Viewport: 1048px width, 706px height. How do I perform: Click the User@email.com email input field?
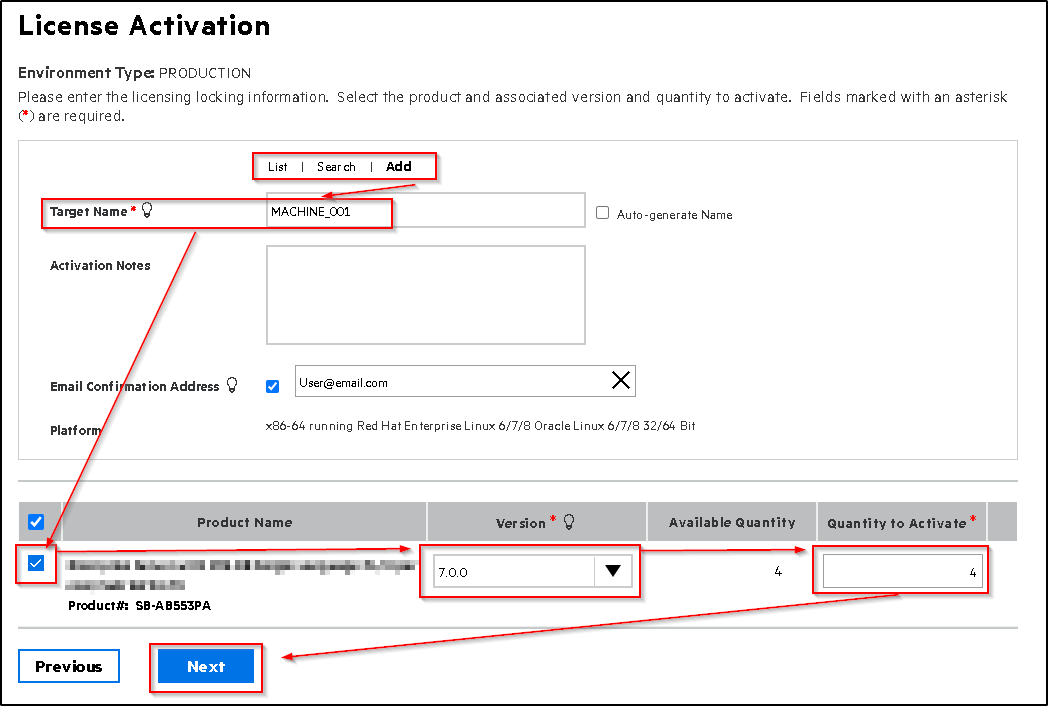[x=440, y=380]
